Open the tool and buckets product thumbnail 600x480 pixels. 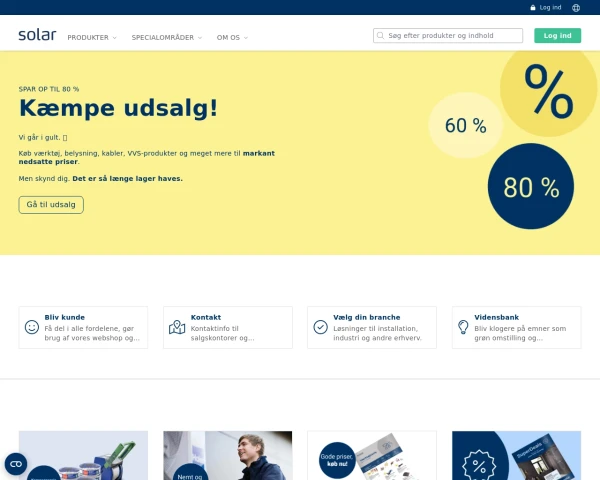coord(83,456)
